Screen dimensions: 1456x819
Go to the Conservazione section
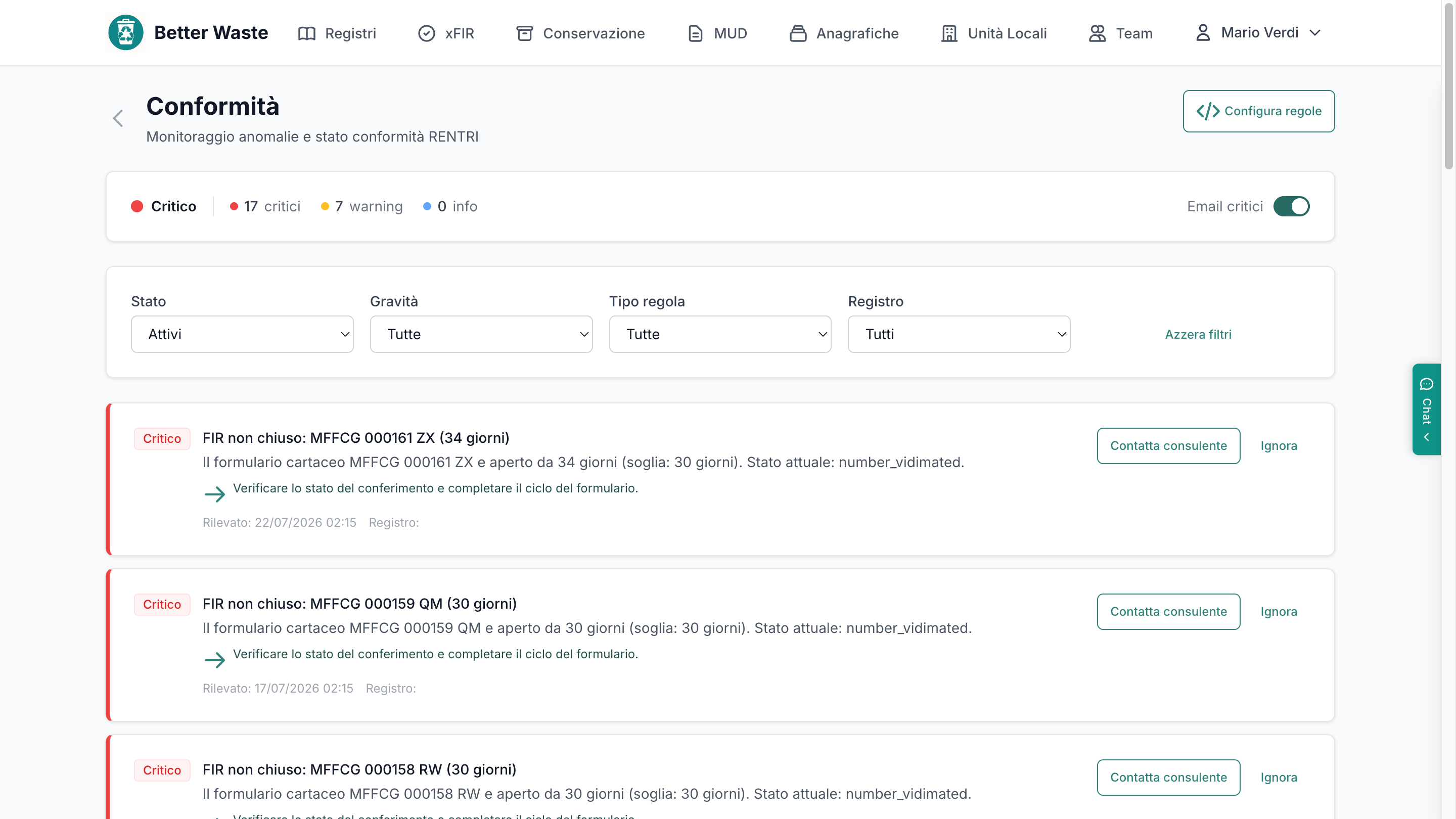tap(580, 33)
